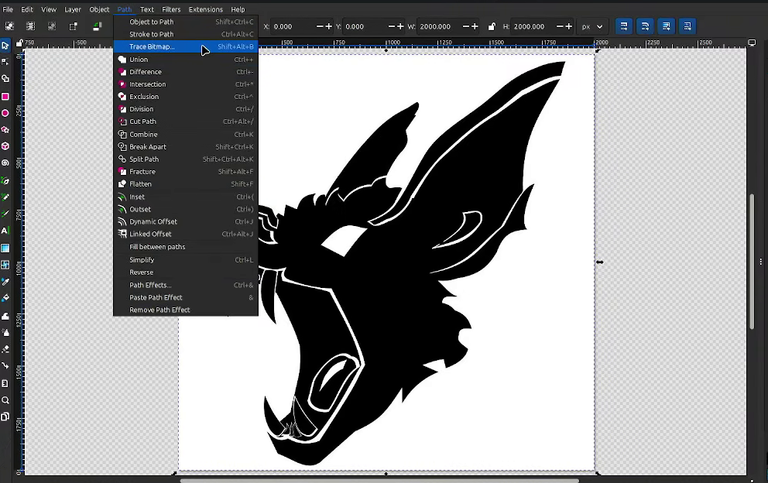This screenshot has height=483, width=768.
Task: Open the px units dropdown
Action: tap(592, 26)
